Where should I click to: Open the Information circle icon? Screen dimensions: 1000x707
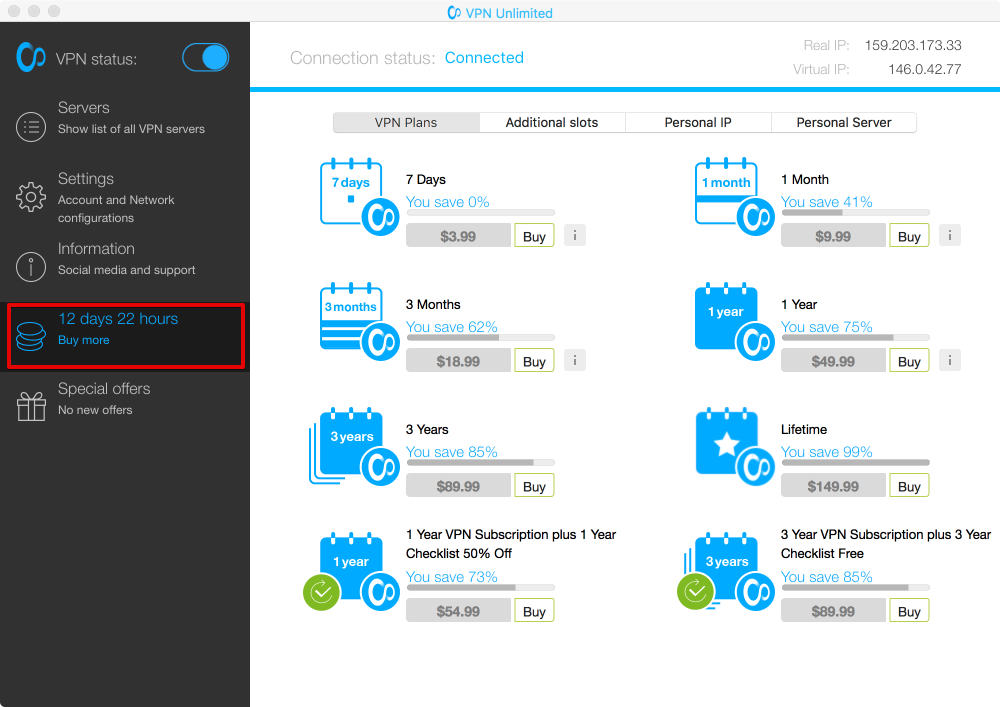31,266
